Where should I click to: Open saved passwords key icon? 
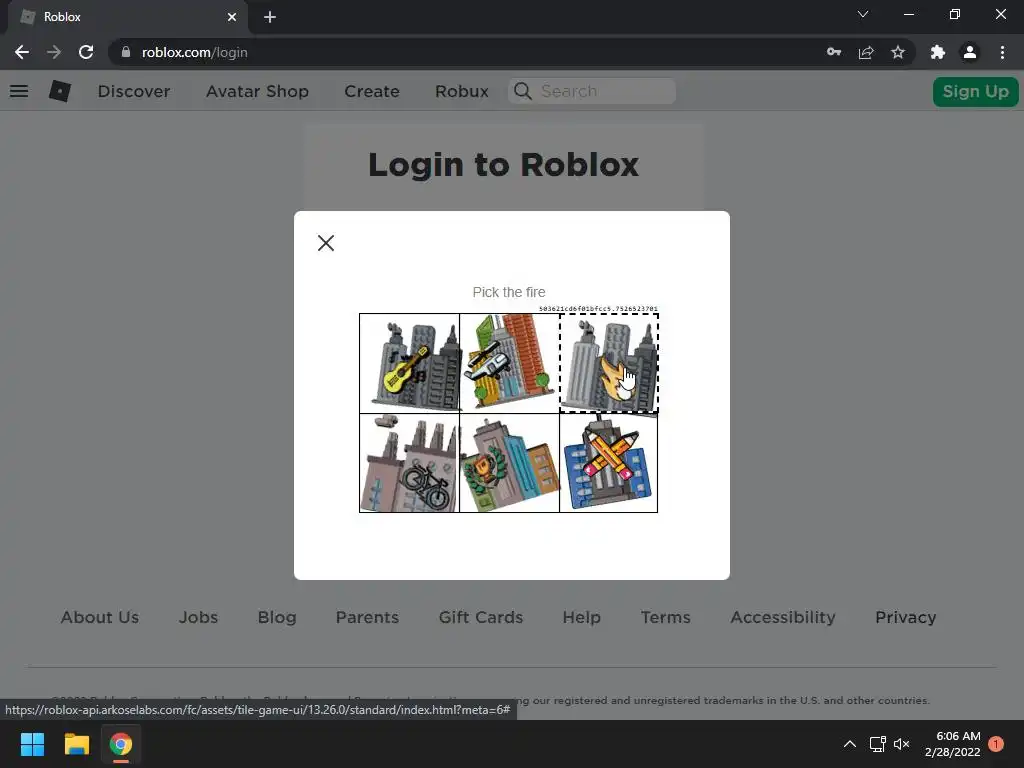click(834, 52)
